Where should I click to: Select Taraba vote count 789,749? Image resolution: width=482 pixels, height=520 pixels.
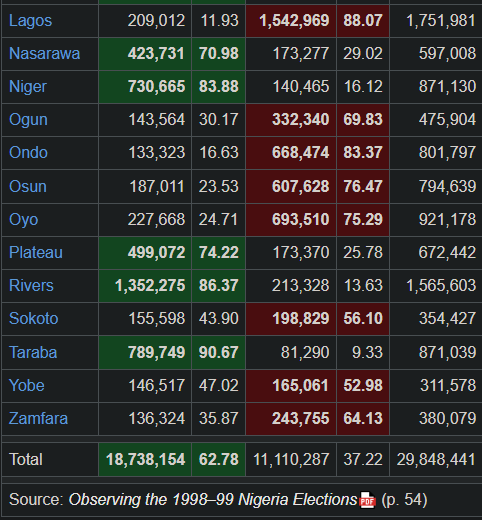tap(156, 352)
